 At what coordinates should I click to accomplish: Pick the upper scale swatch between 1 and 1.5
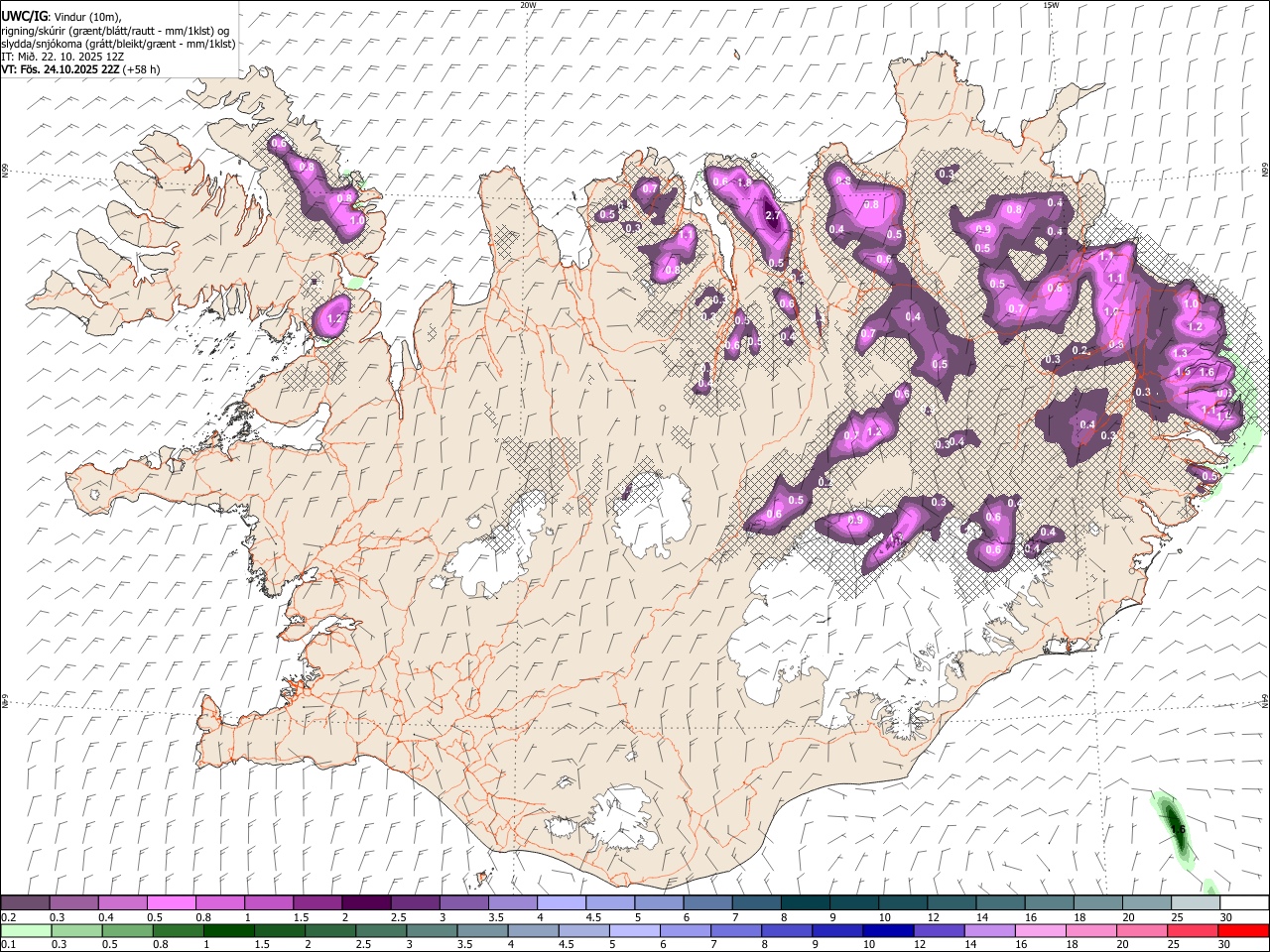(x=268, y=903)
